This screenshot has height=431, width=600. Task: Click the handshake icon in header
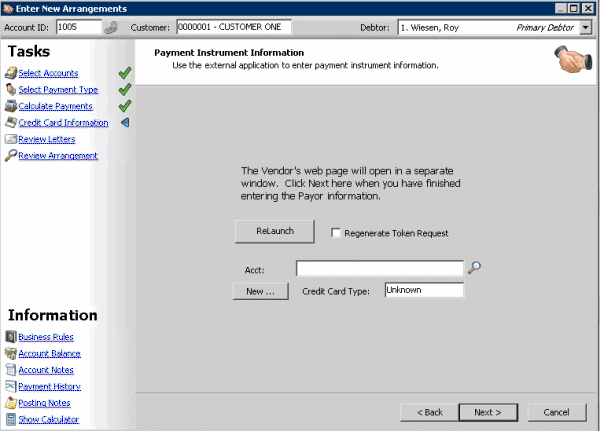click(x=573, y=59)
